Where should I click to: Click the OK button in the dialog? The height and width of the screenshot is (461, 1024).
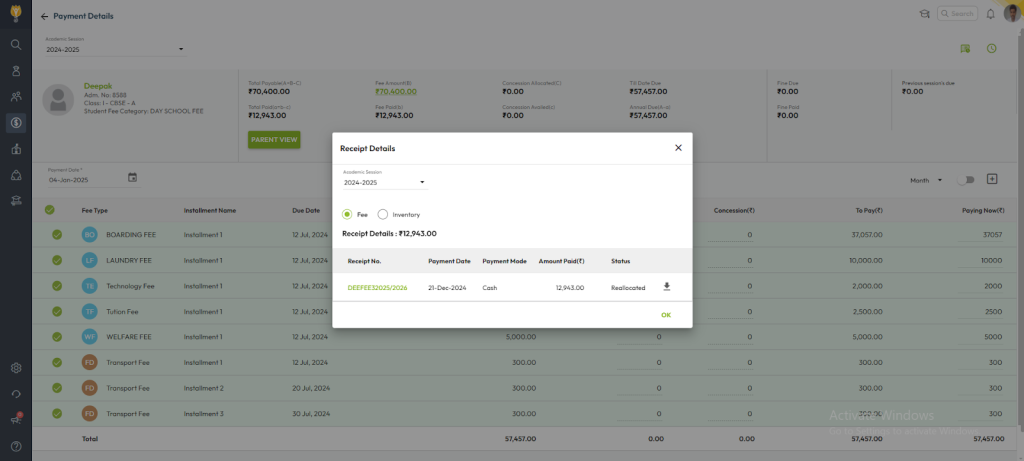[x=665, y=315]
